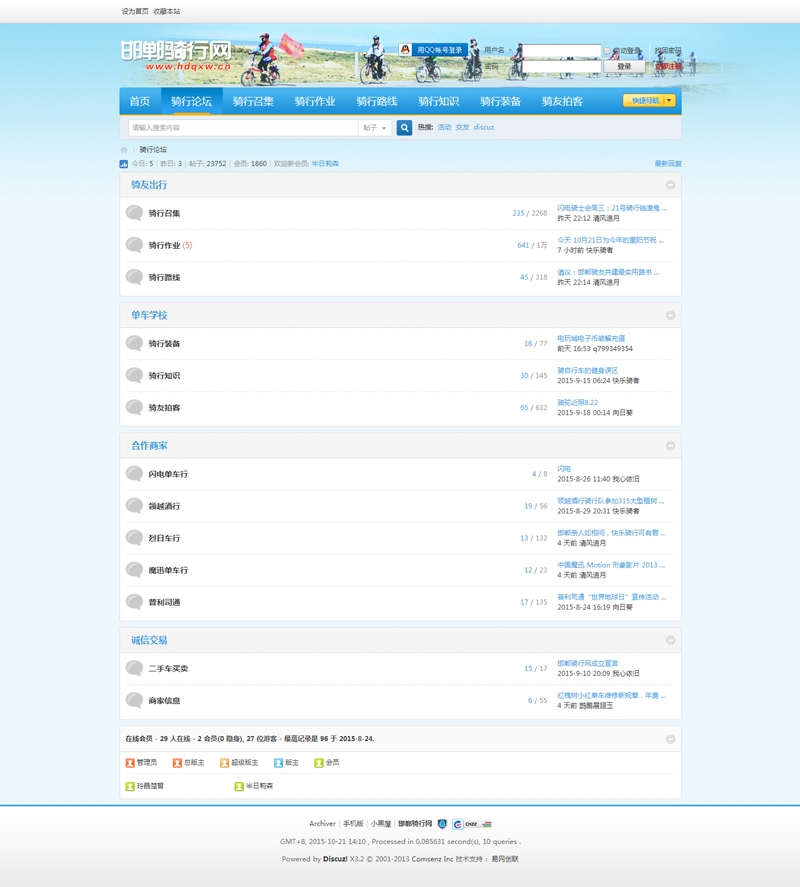Collapse the 骑友出行 forum section
The width and height of the screenshot is (800, 887).
pyautogui.click(x=671, y=185)
